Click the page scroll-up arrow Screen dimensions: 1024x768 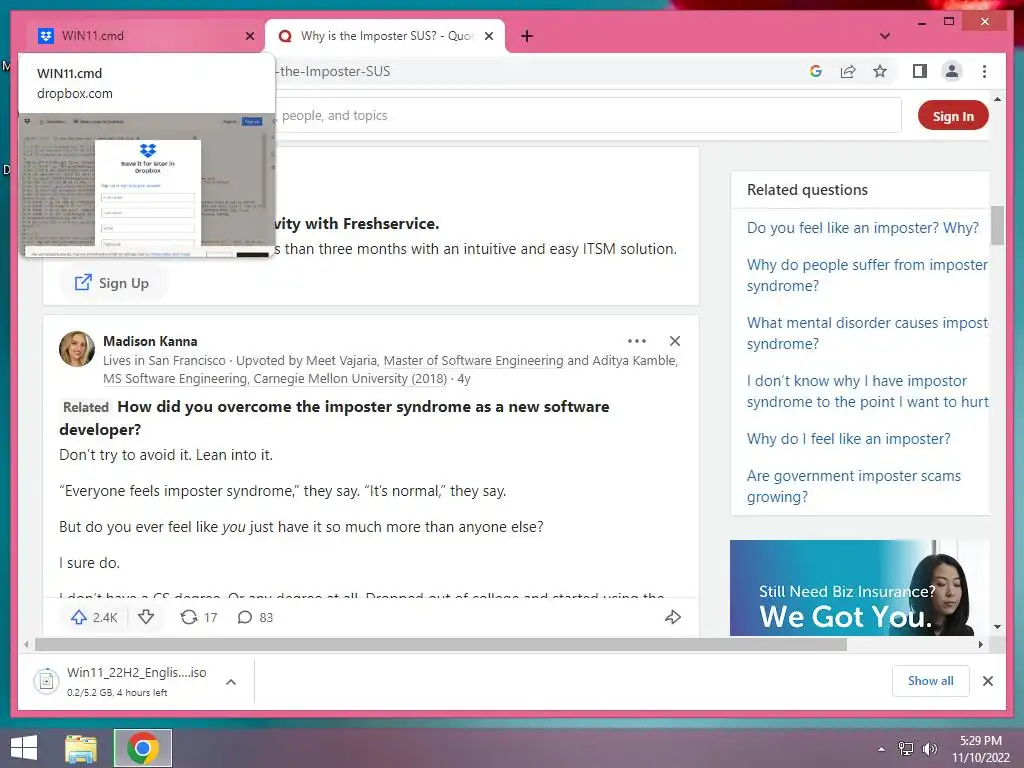997,99
